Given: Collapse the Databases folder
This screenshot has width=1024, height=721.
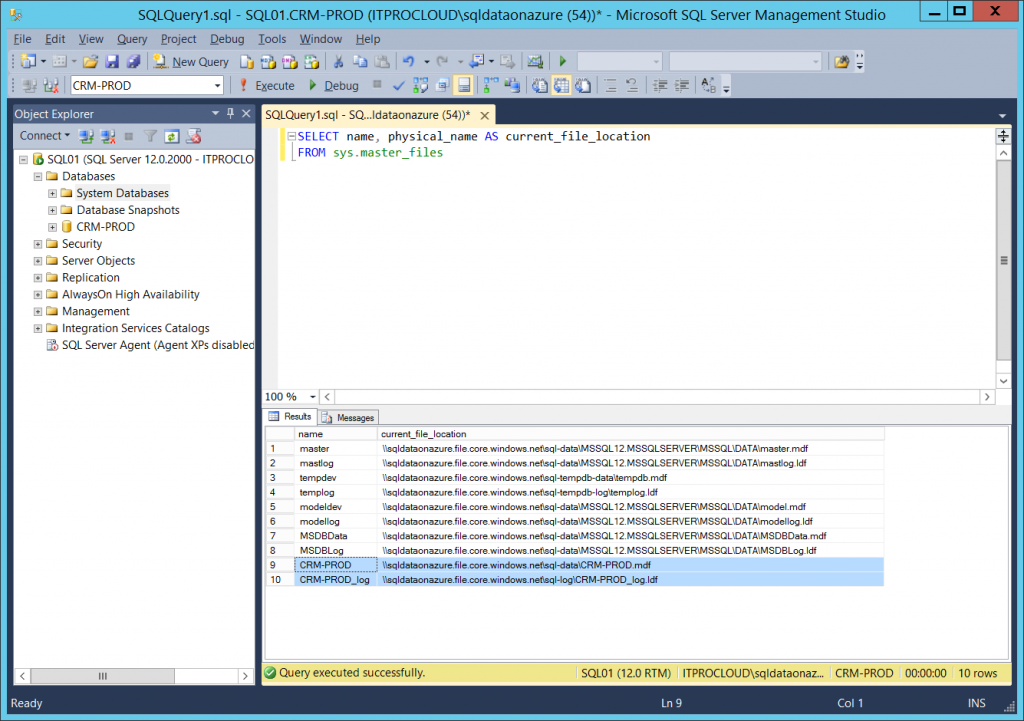Looking at the screenshot, I should [38, 176].
